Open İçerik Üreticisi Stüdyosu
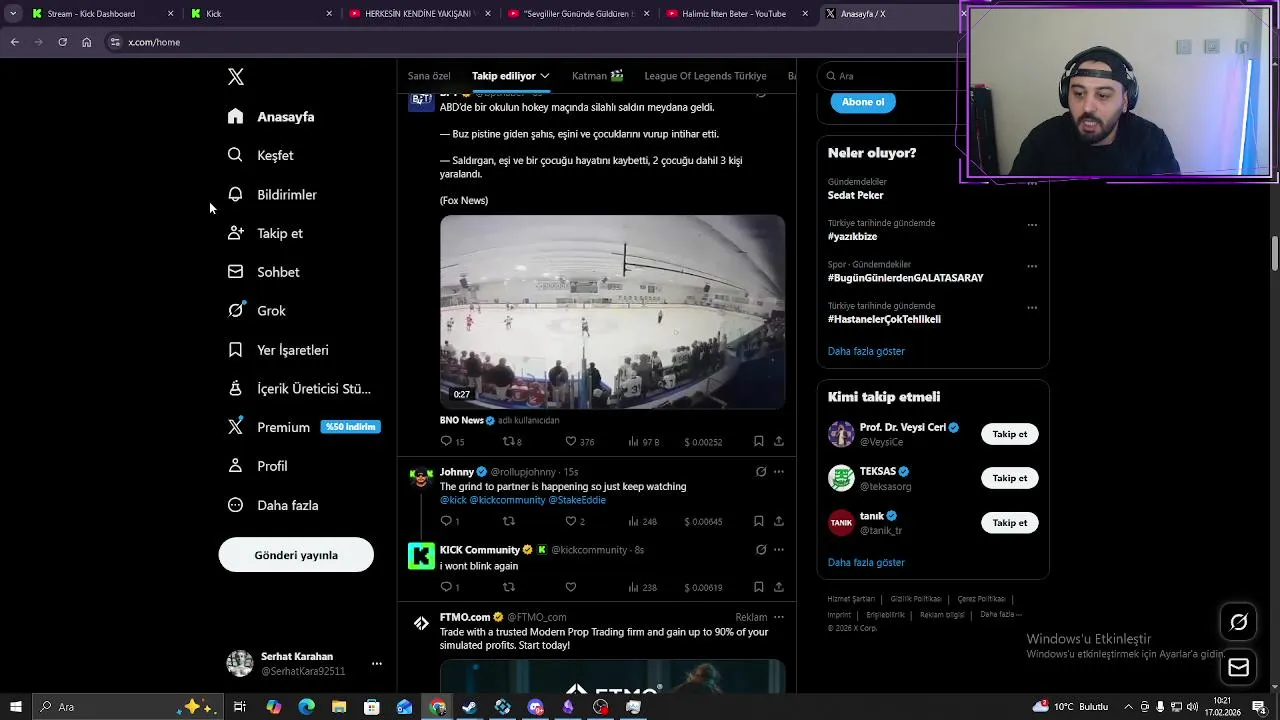1280x720 pixels. 299,388
